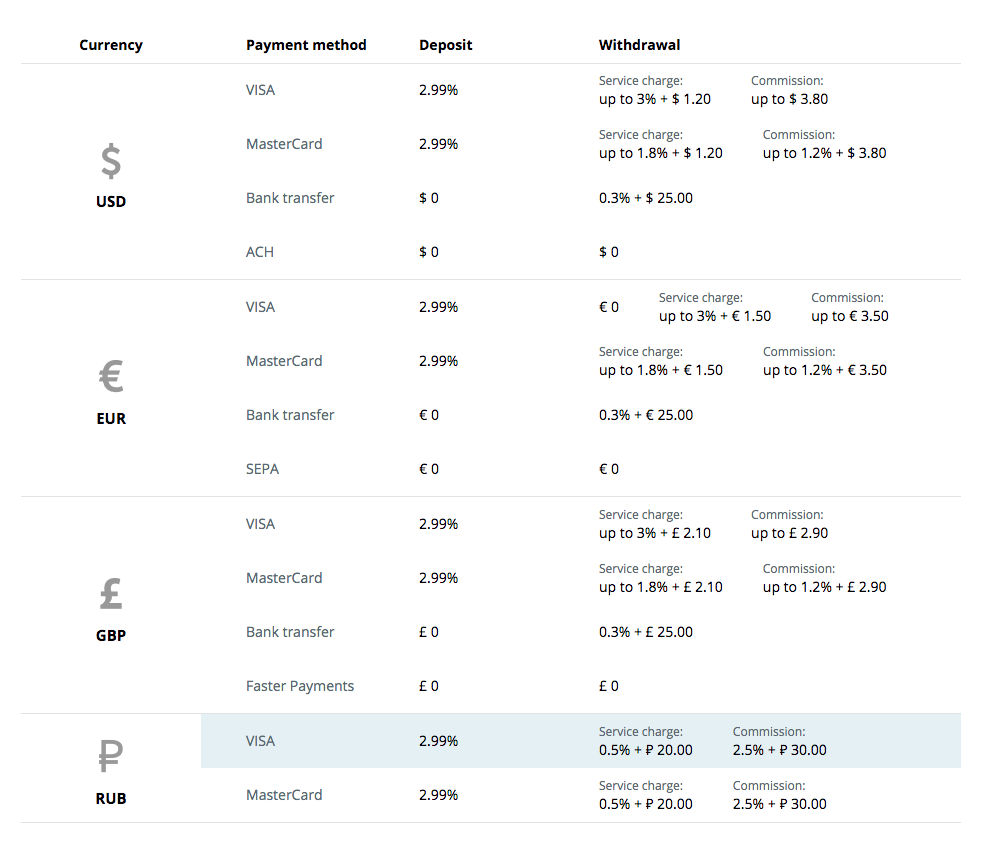Click the USD VISA payment method
Screen dimensions: 995x848
coord(260,90)
